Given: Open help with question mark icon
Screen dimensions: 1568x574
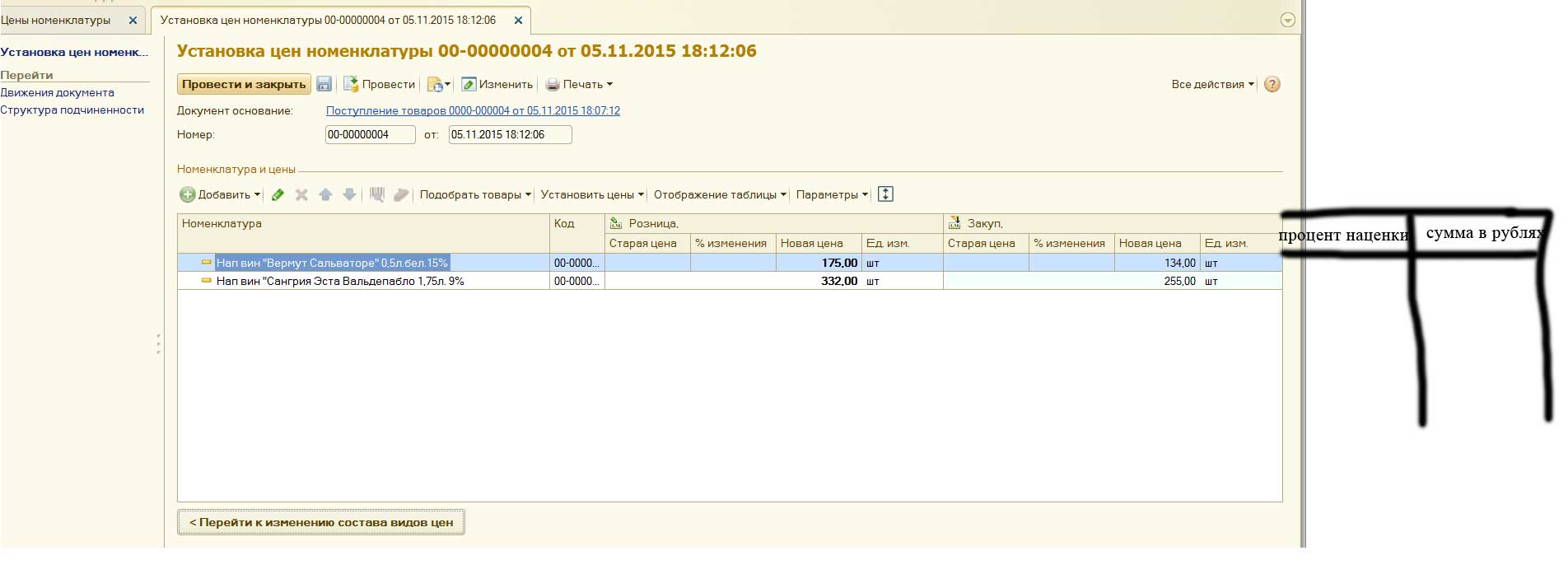Looking at the screenshot, I should point(1272,84).
